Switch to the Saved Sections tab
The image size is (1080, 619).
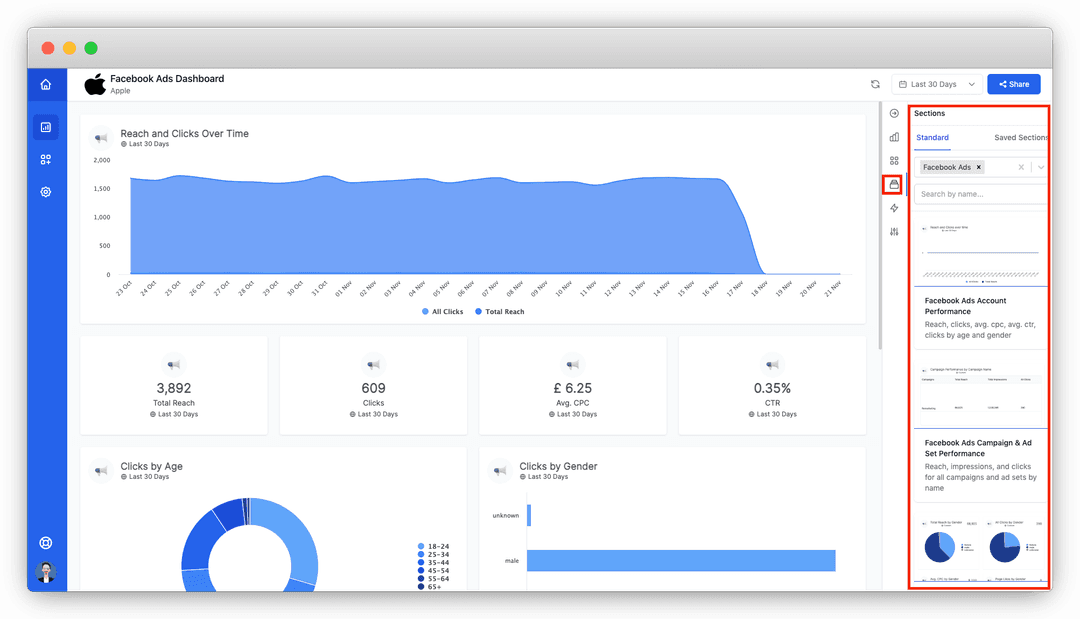tap(1020, 138)
